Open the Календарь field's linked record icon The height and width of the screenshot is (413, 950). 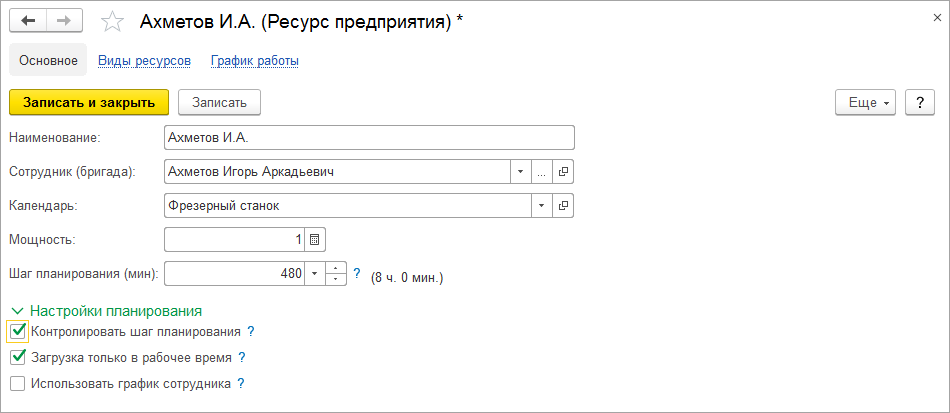point(564,205)
